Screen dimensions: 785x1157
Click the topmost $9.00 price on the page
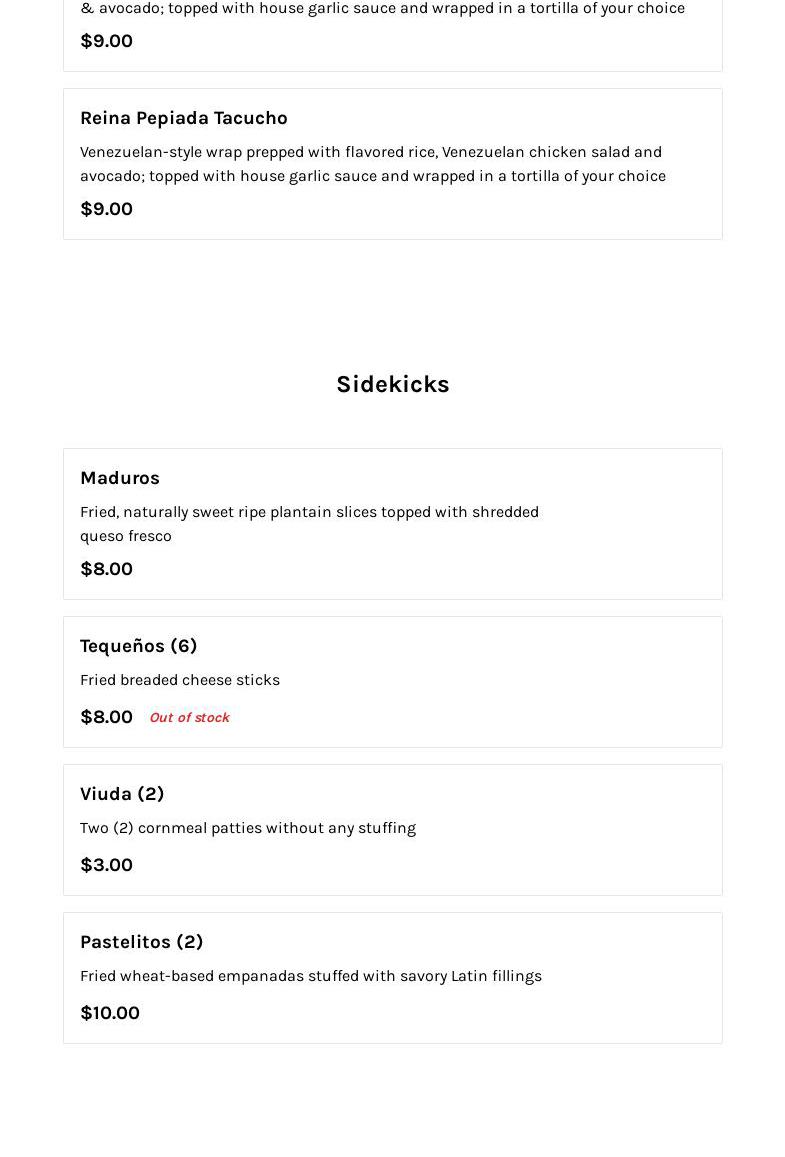(x=106, y=41)
